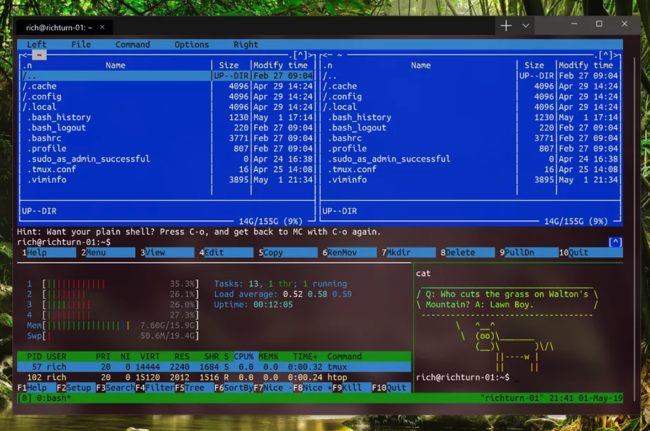
Task: Select the htop process row (PID 102)
Action: [x=214, y=377]
